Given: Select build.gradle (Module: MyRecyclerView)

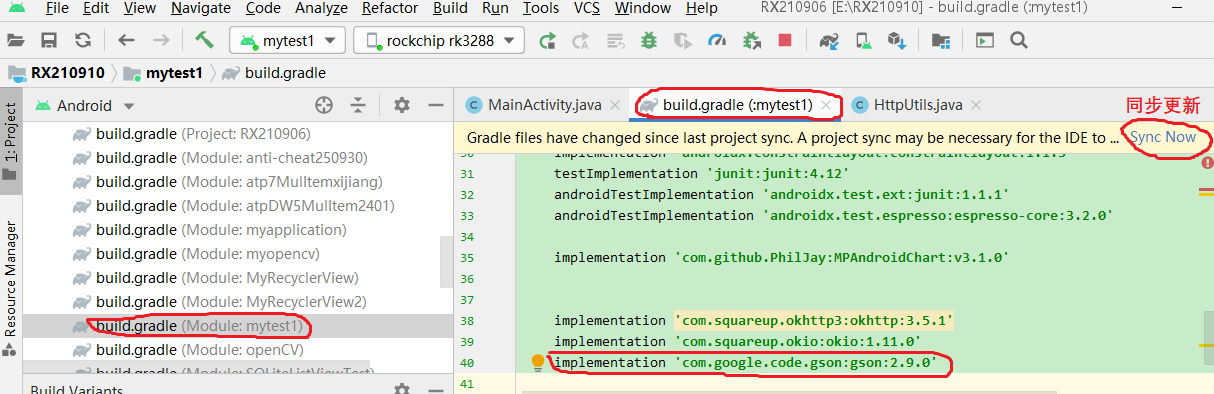Looking at the screenshot, I should click(227, 278).
